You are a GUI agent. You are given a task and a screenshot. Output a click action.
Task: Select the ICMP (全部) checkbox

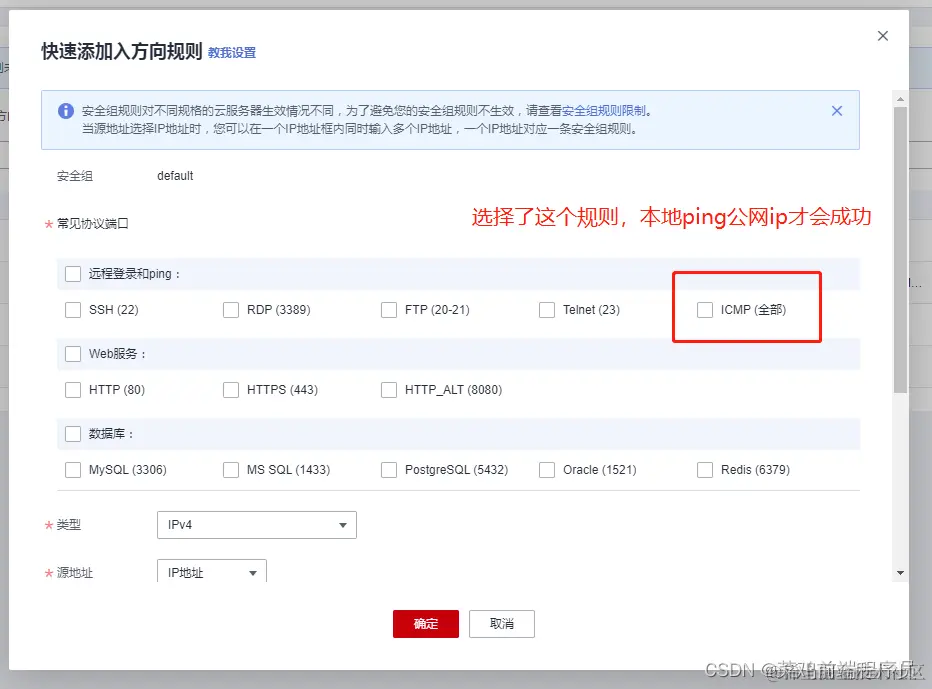[705, 310]
